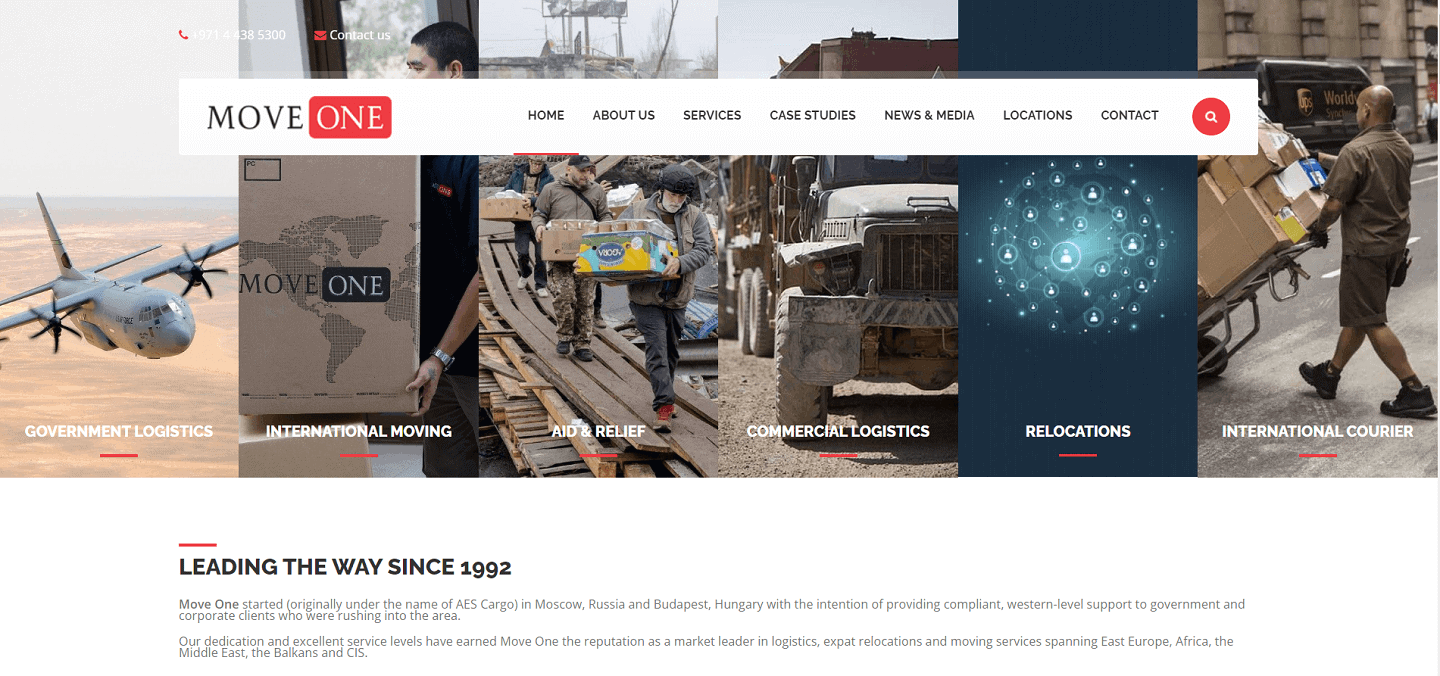Open the Home menu item
1440x676 pixels.
(x=546, y=115)
